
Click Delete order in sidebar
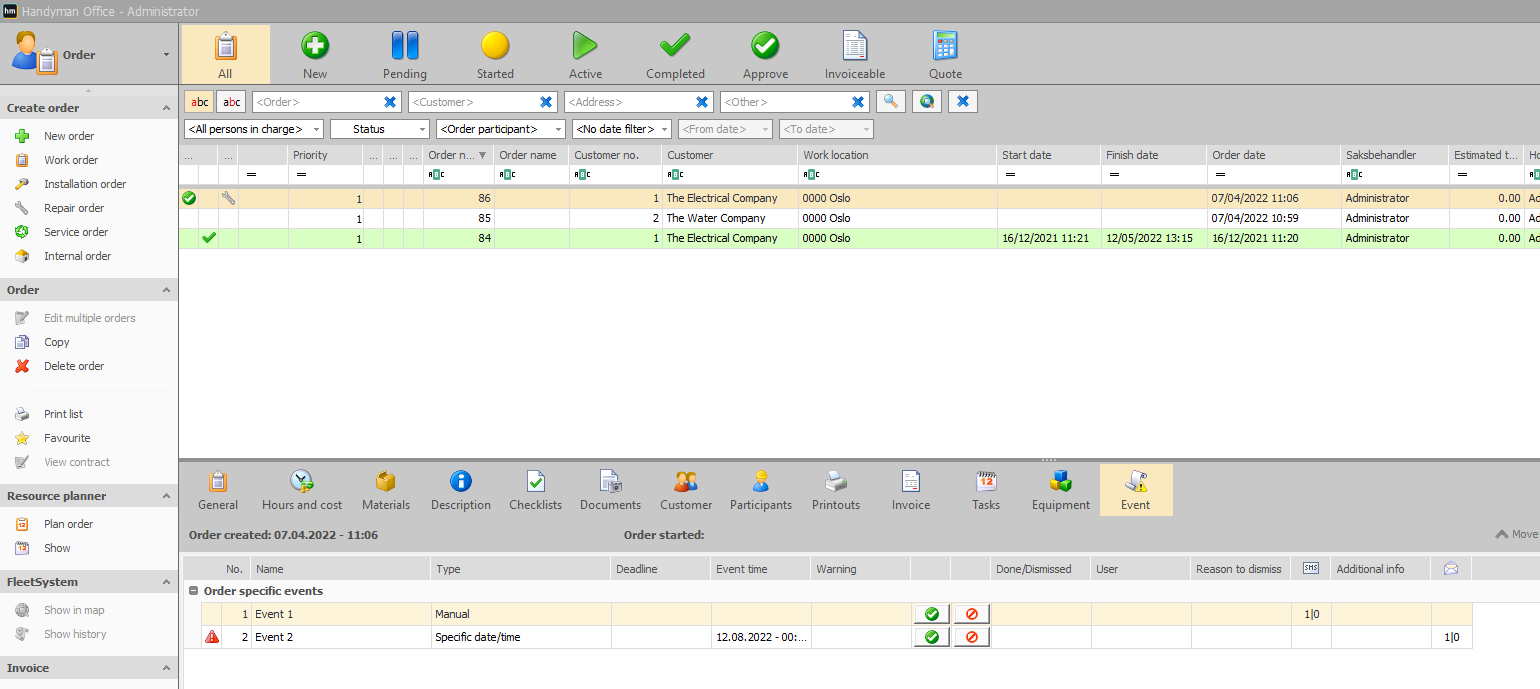[74, 366]
